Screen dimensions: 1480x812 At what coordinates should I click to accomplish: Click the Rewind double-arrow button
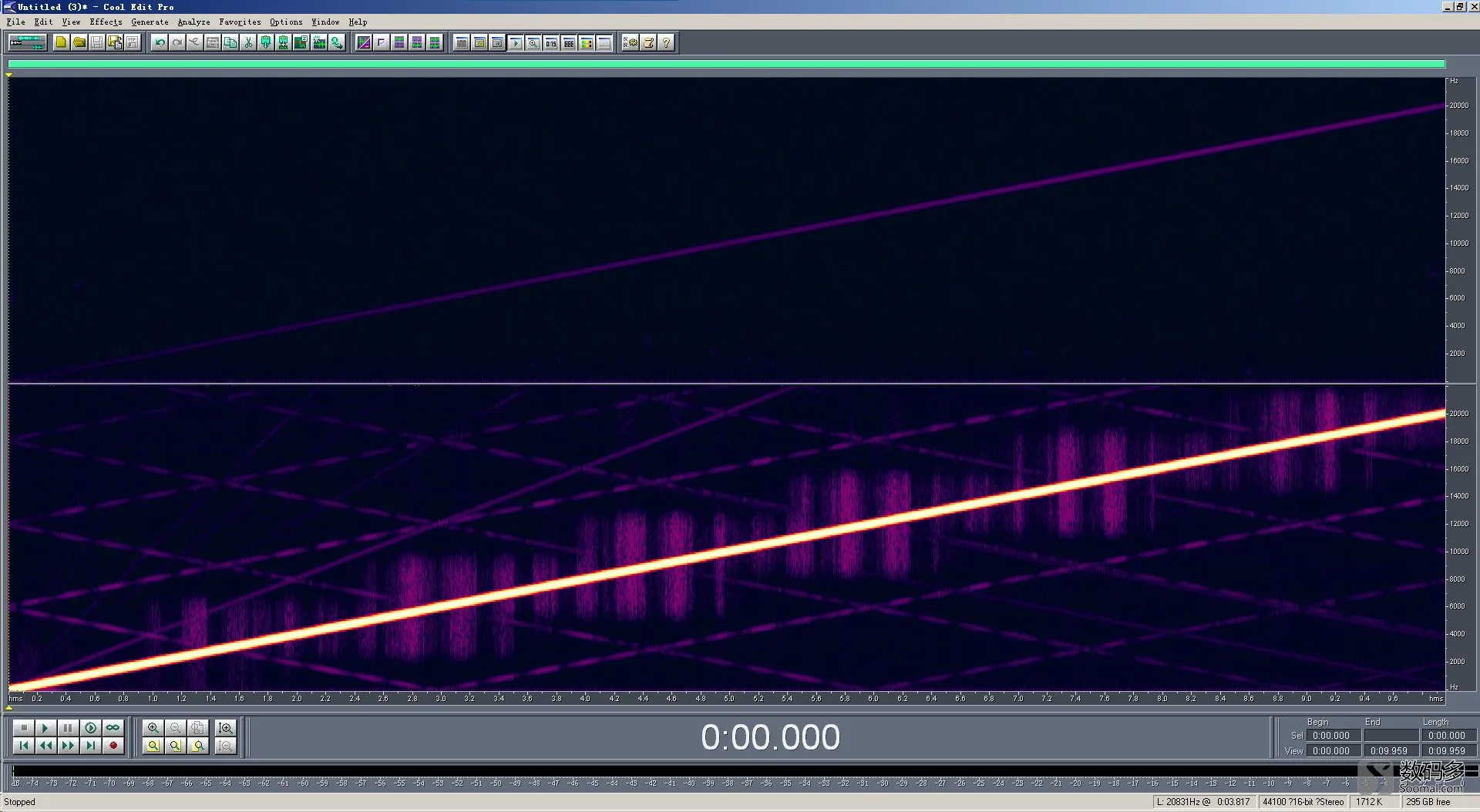tap(45, 745)
